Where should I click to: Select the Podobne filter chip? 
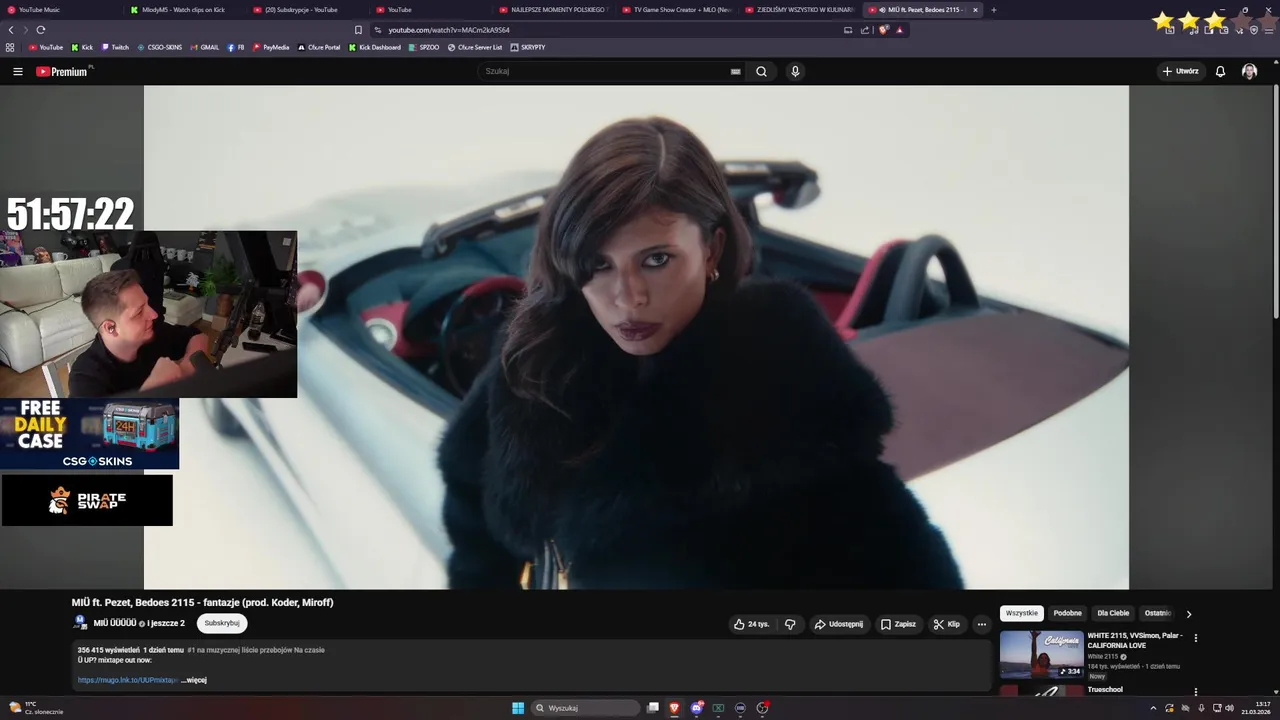click(1067, 613)
